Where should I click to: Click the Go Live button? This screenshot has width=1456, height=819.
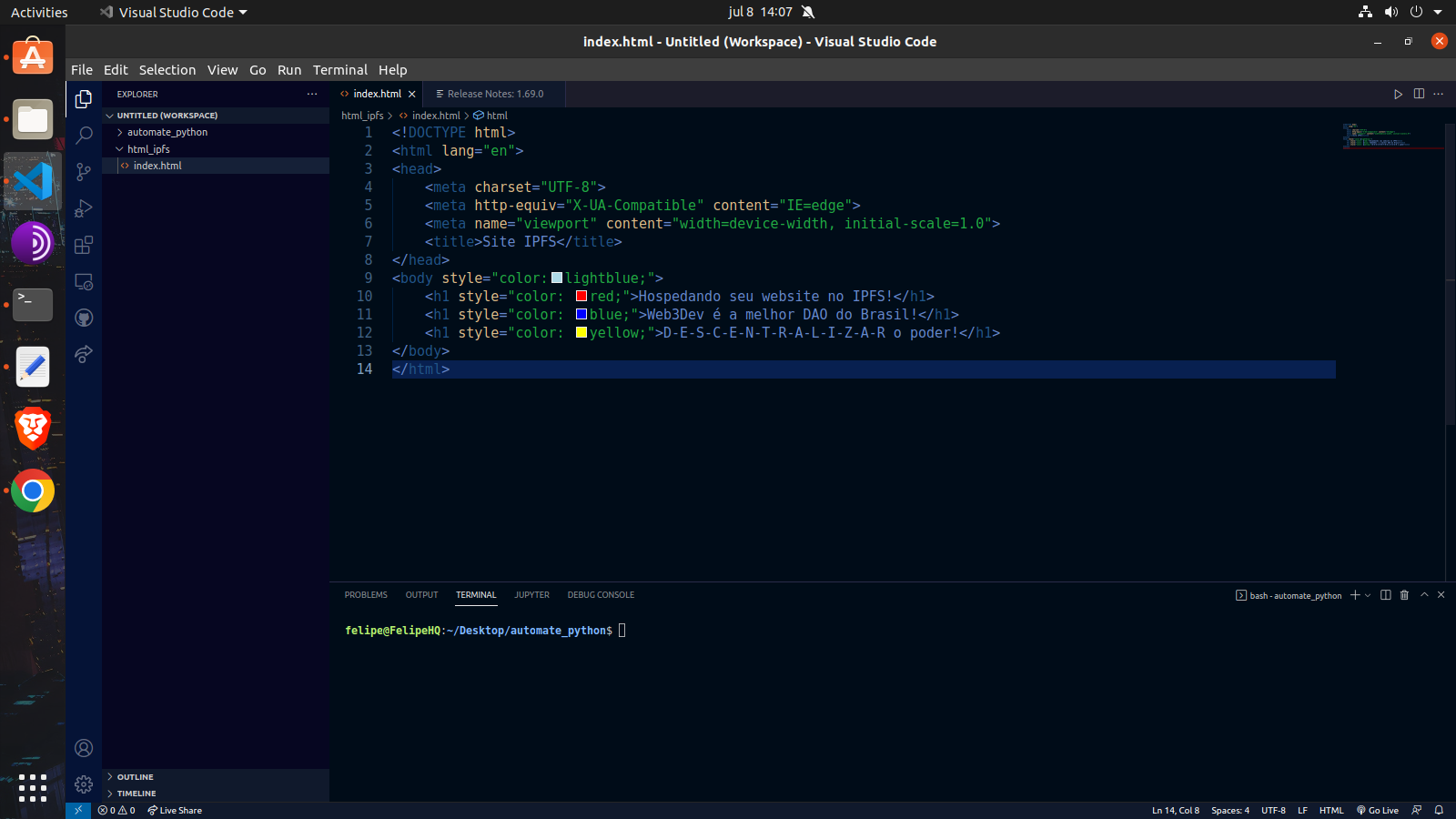1378,810
